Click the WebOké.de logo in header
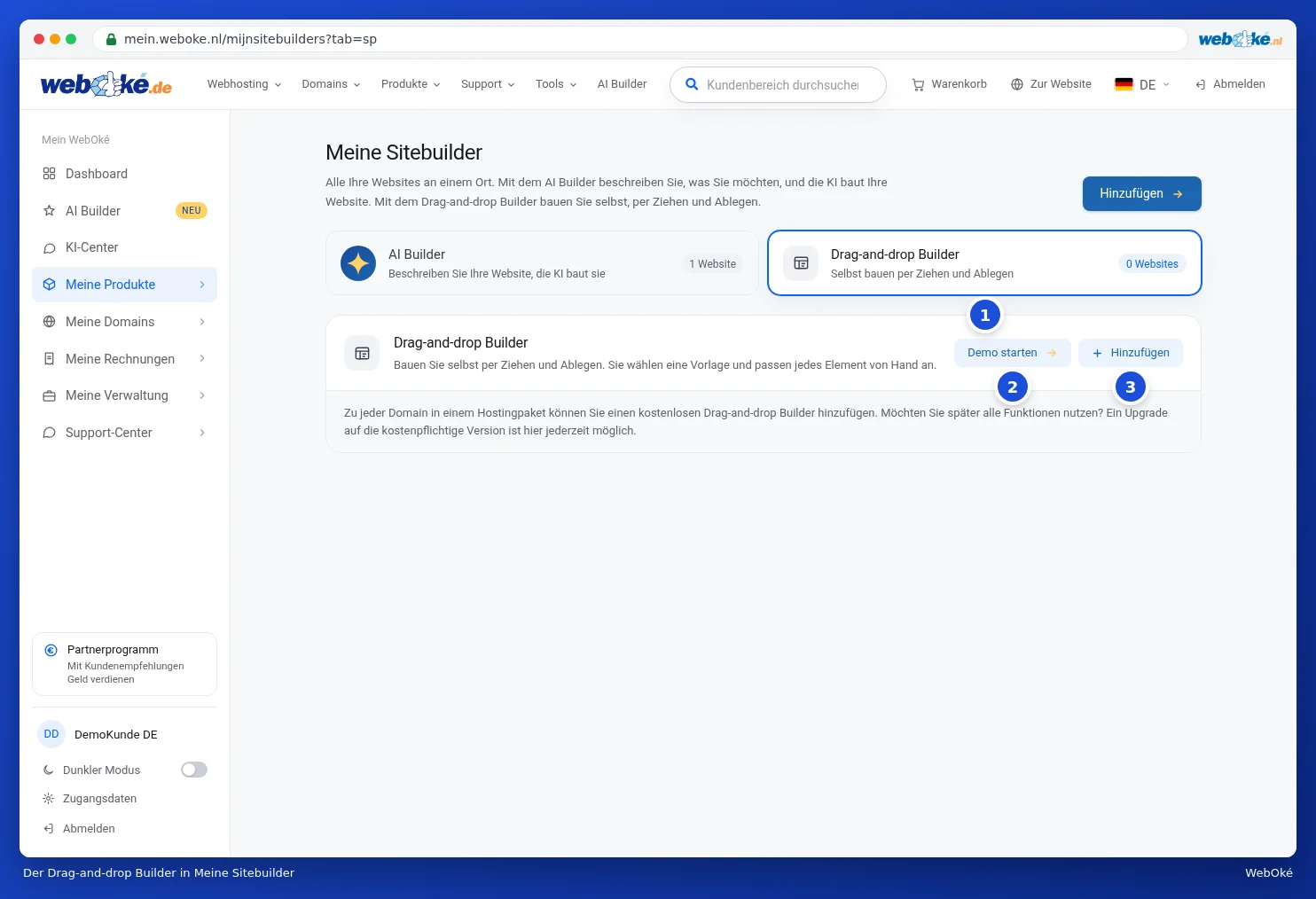This screenshot has width=1316, height=899. tap(106, 84)
